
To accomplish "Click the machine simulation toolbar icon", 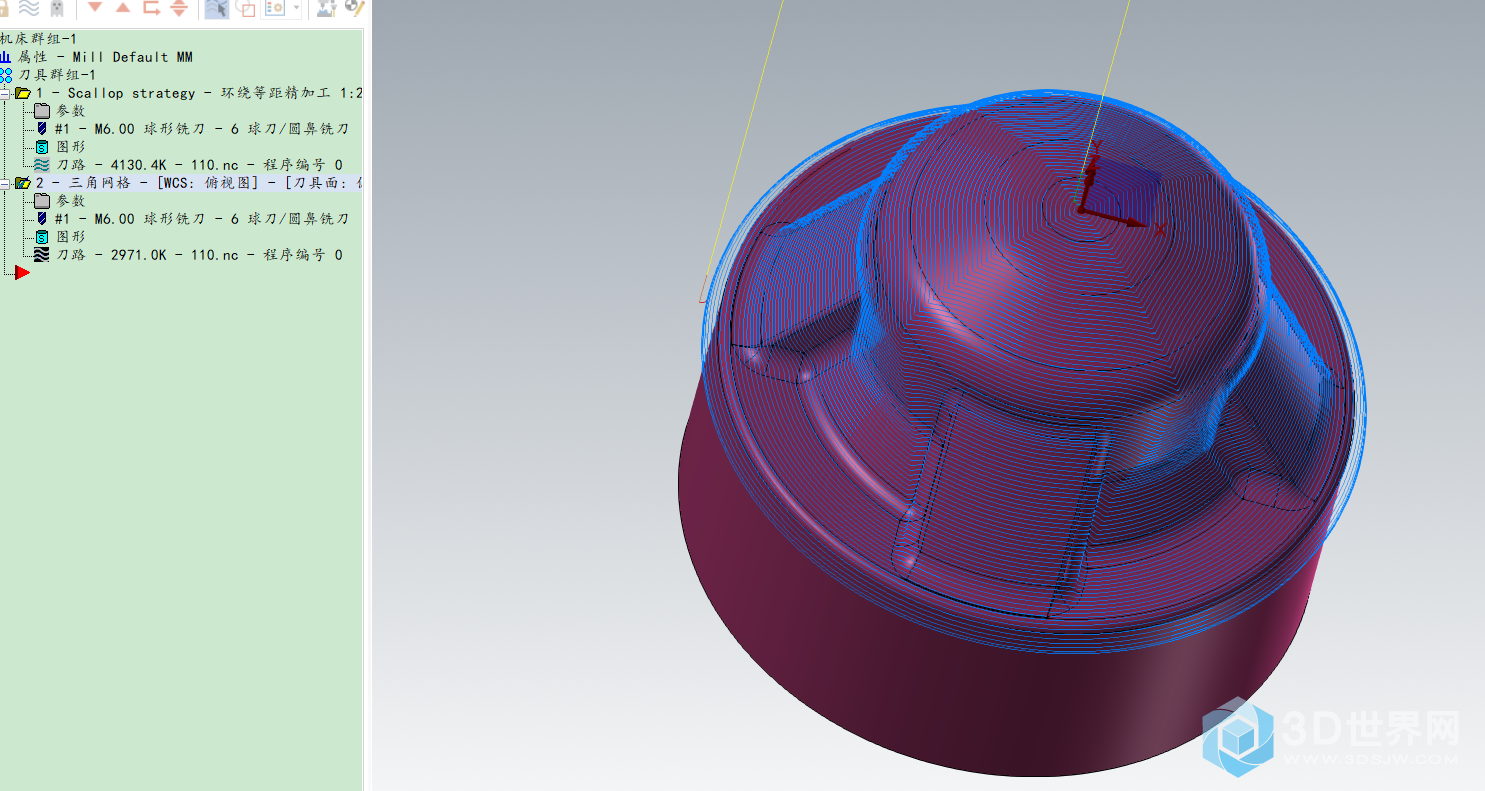I will 326,9.
